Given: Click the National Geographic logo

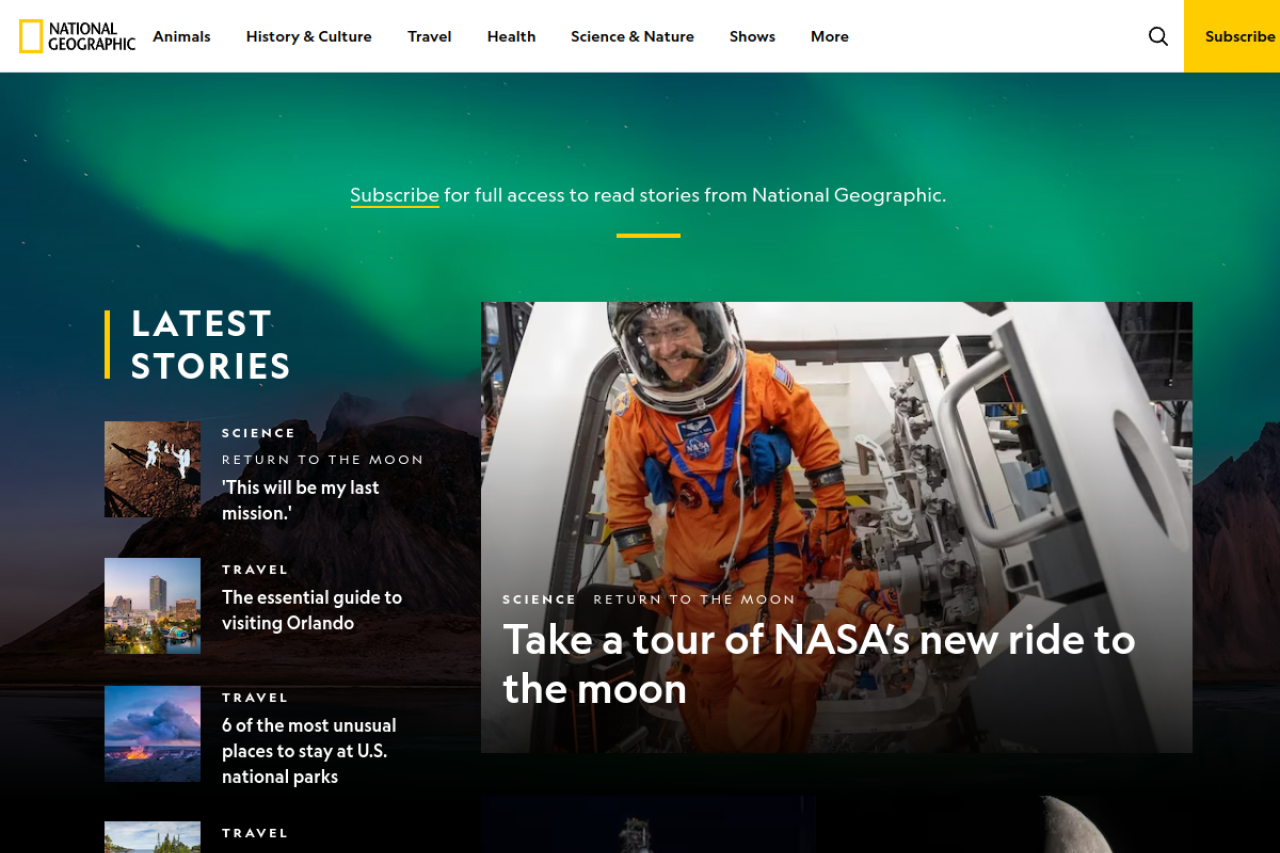Looking at the screenshot, I should pos(77,36).
